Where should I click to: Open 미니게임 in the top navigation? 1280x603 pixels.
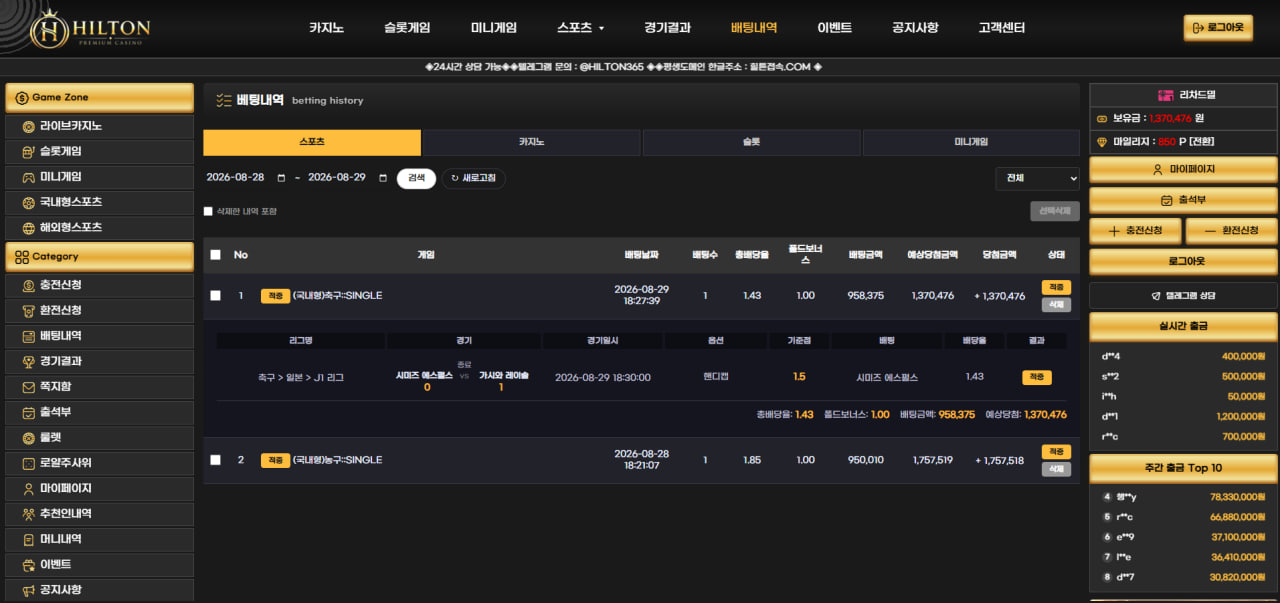pos(494,28)
